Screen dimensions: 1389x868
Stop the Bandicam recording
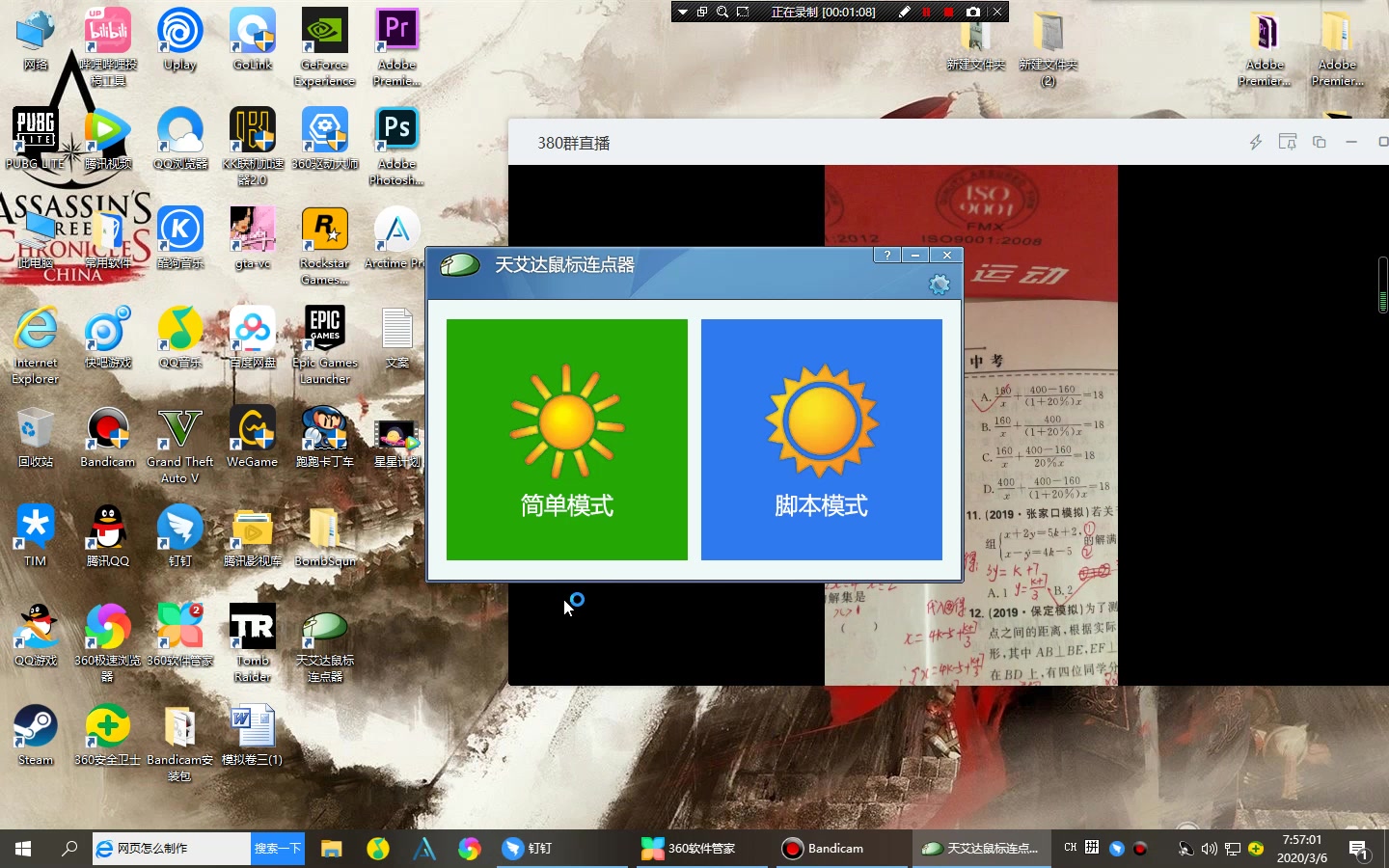[949, 12]
